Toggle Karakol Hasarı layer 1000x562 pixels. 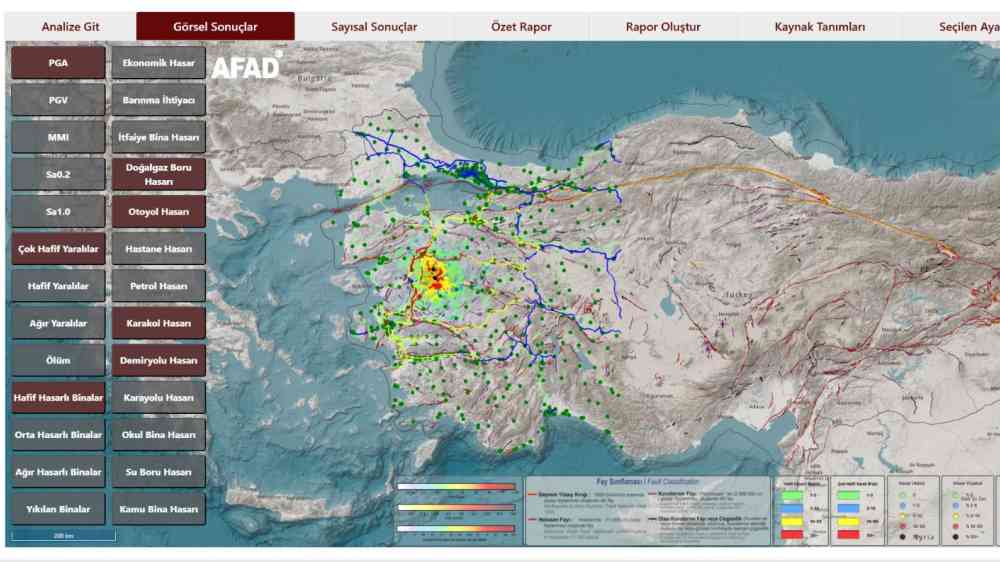point(159,323)
